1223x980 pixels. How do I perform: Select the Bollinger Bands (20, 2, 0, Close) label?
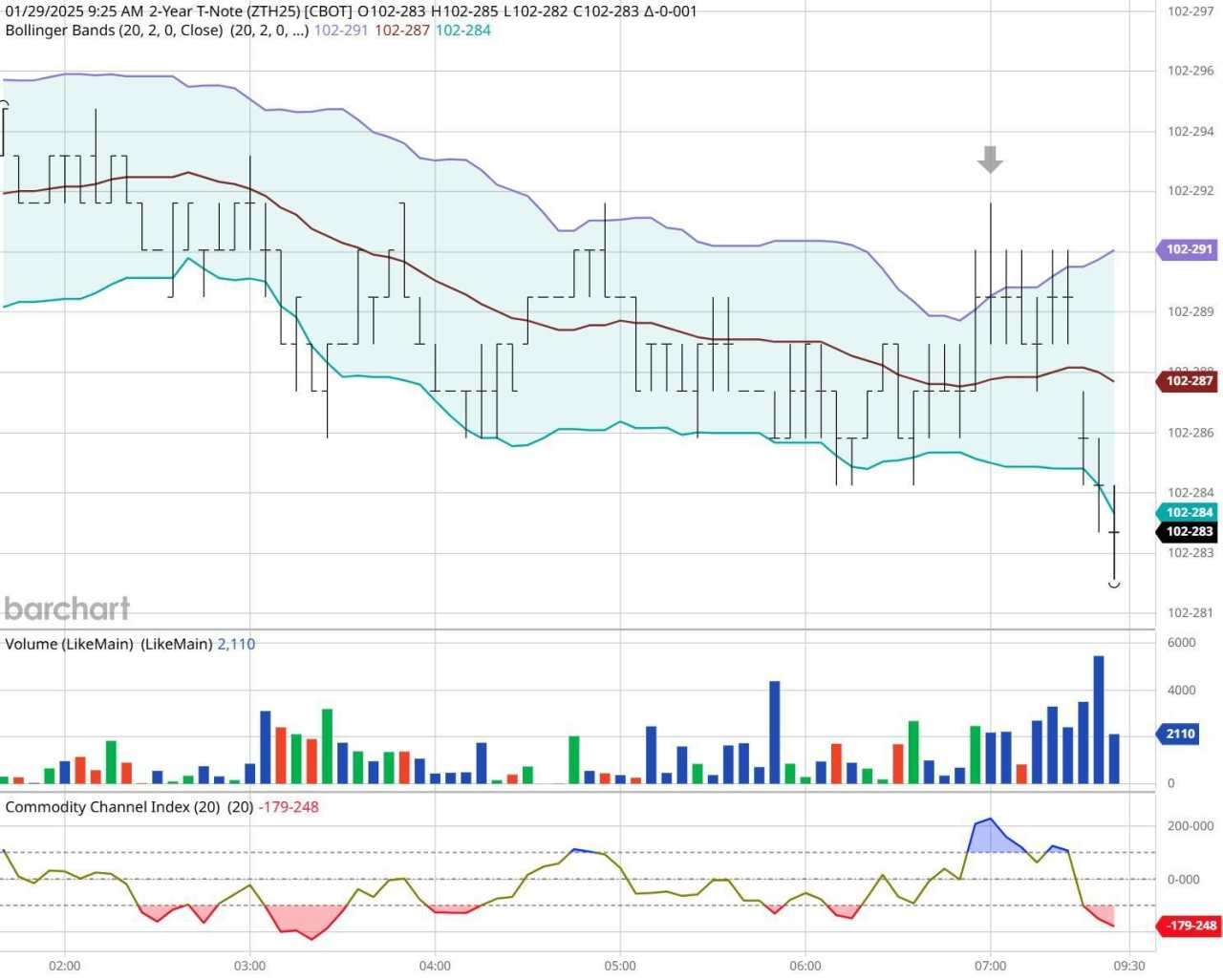point(115,31)
